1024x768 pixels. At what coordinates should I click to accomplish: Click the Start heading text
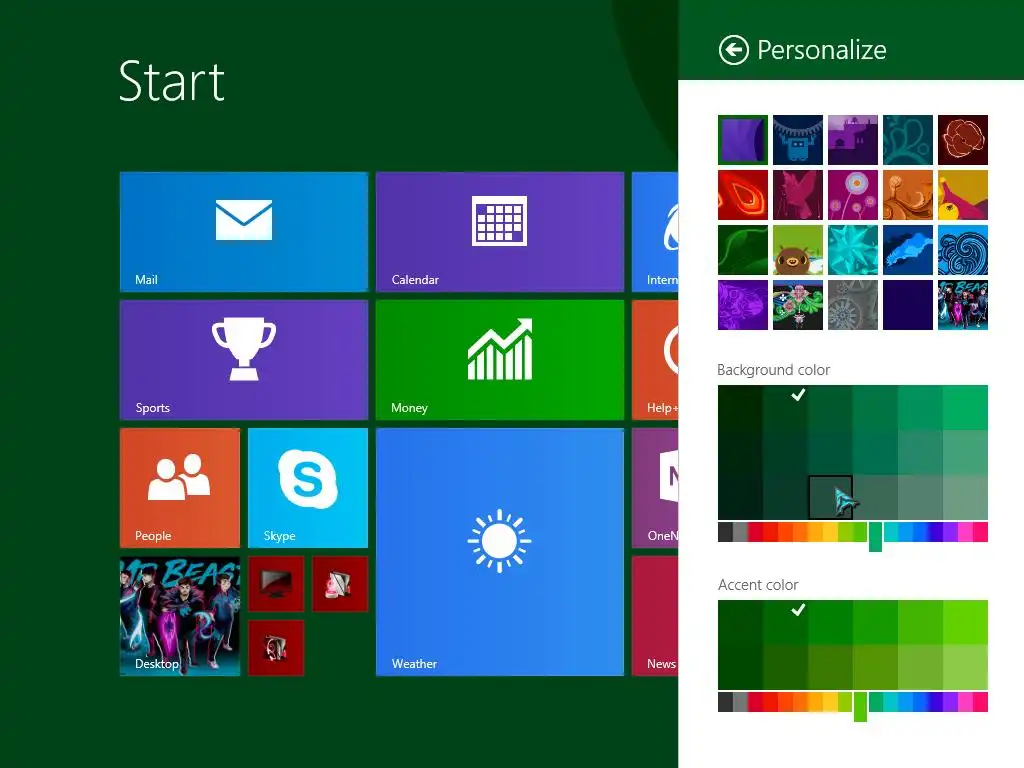(172, 81)
